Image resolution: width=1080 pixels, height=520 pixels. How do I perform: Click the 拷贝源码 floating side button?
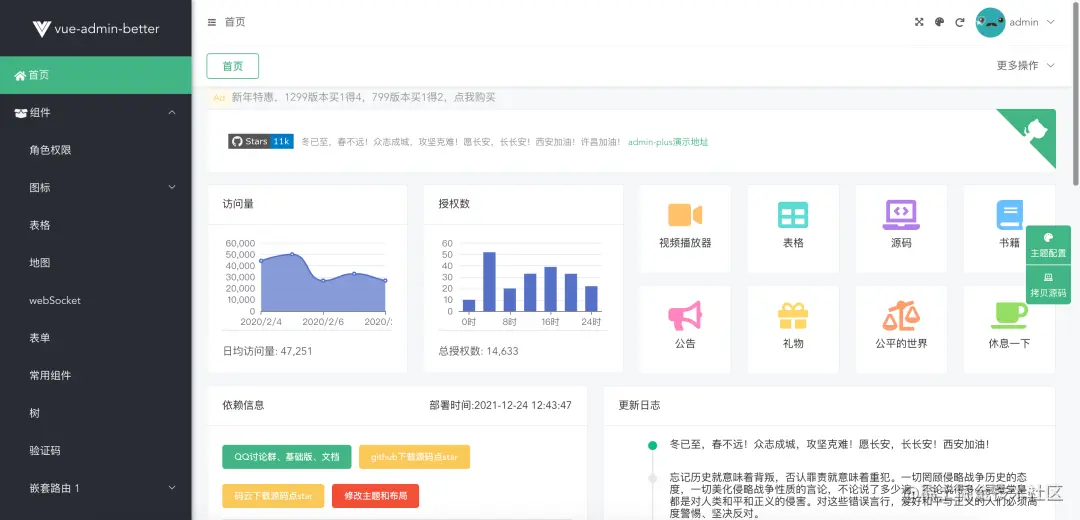tap(1048, 285)
